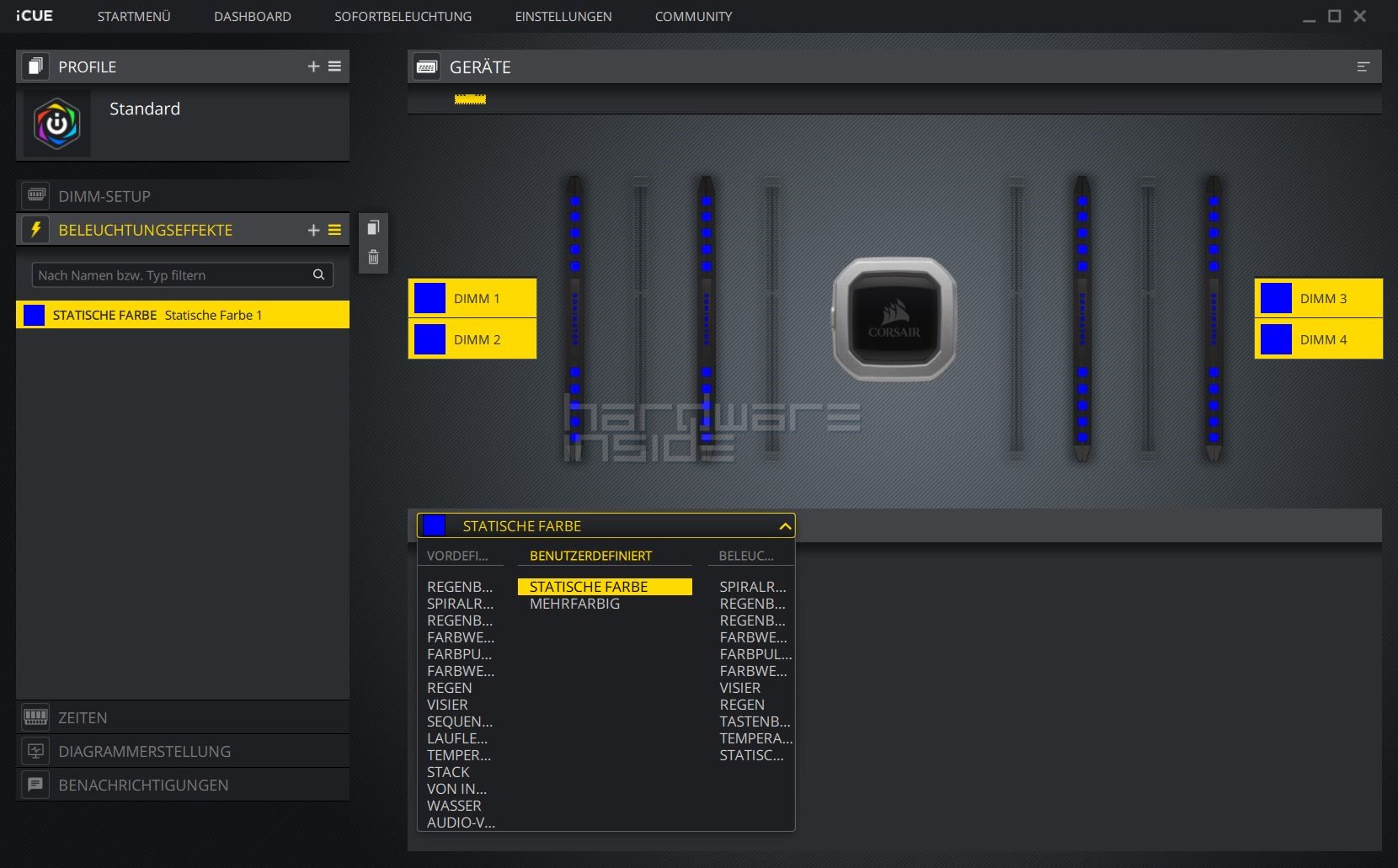Open the Zeiten section
Image resolution: width=1398 pixels, height=868 pixels.
(183, 717)
